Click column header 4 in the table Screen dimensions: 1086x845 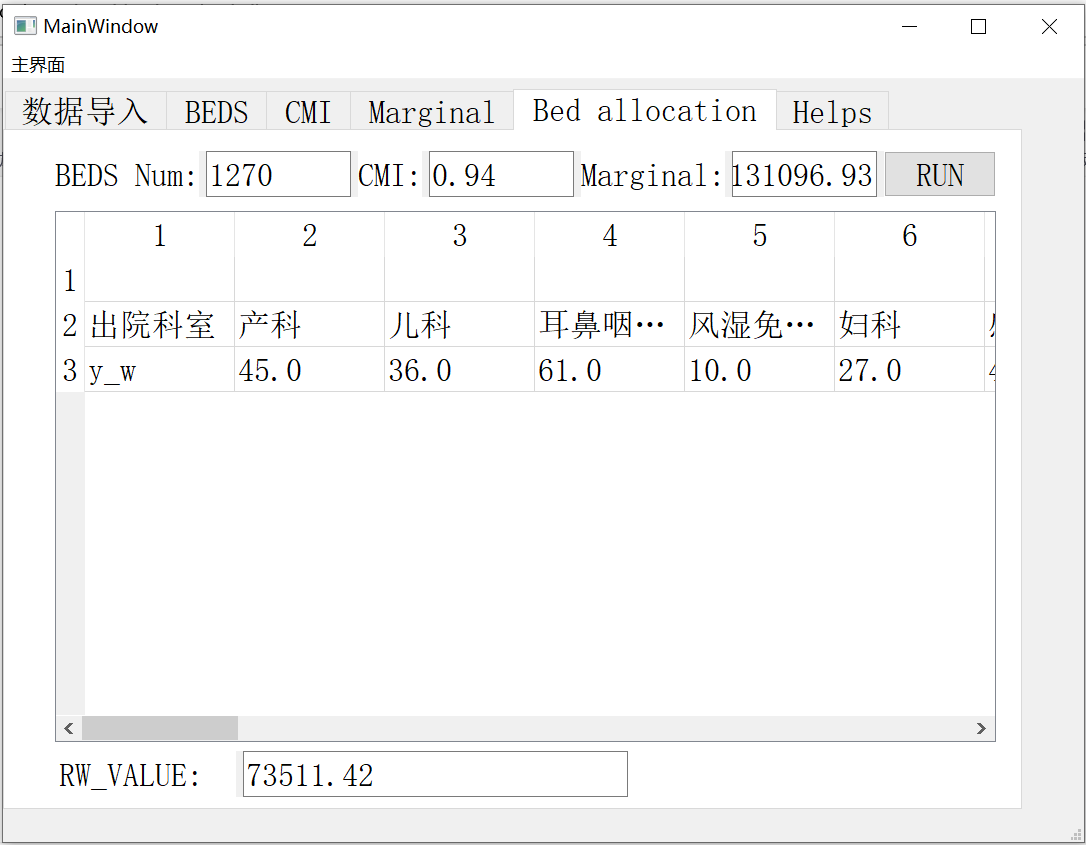[609, 235]
